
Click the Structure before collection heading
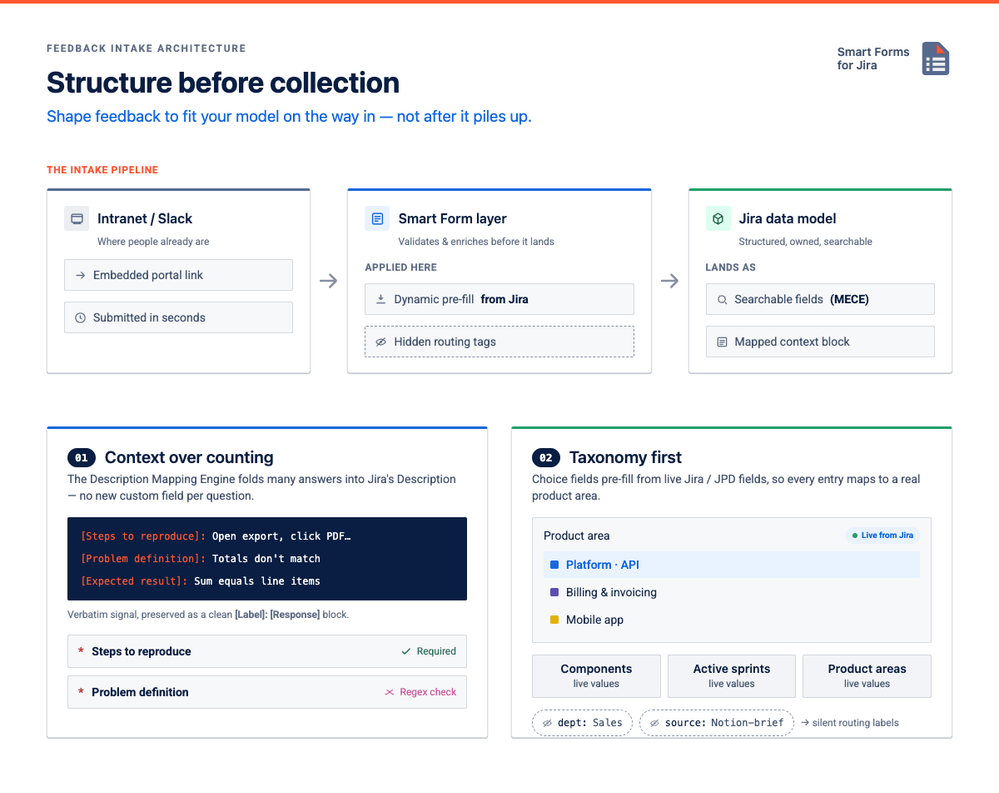click(223, 83)
